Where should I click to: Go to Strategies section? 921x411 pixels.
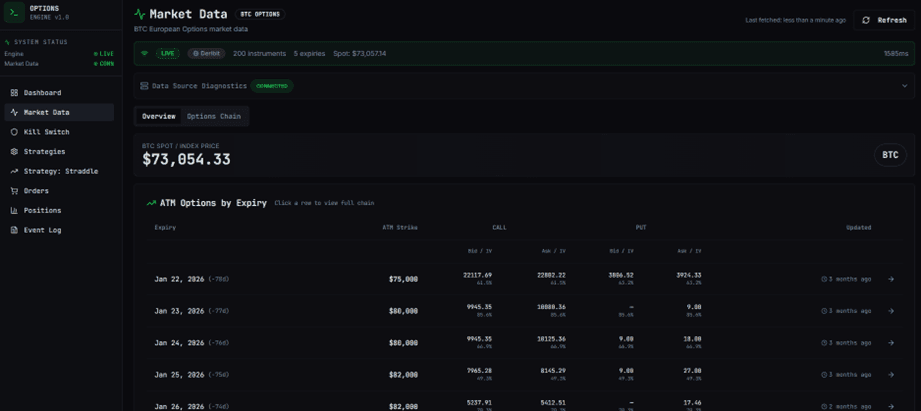tap(59, 151)
